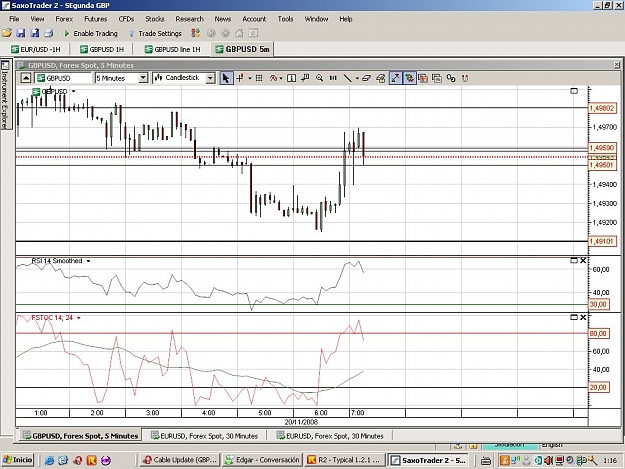Click the magnet snap icon
625x469 pixels.
pyautogui.click(x=465, y=78)
